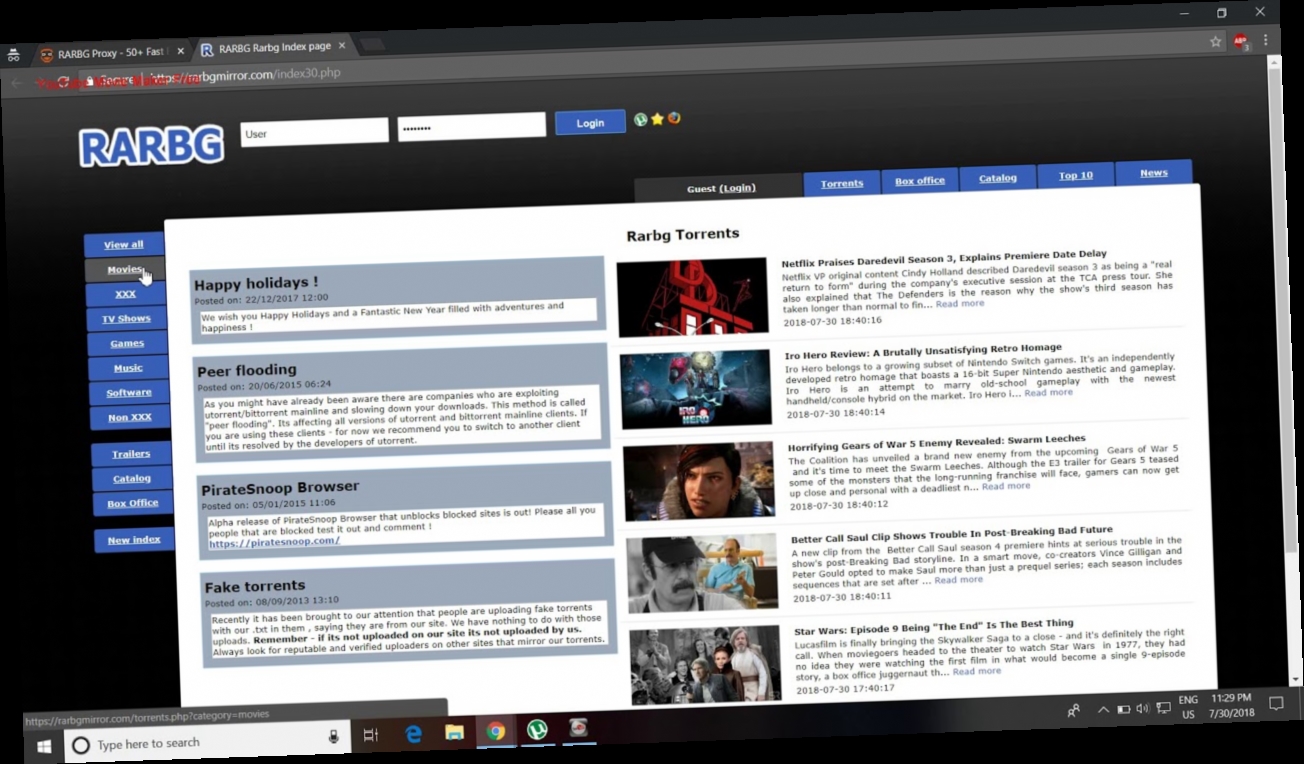Click the User input field
Image resolution: width=1304 pixels, height=764 pixels.
click(314, 132)
